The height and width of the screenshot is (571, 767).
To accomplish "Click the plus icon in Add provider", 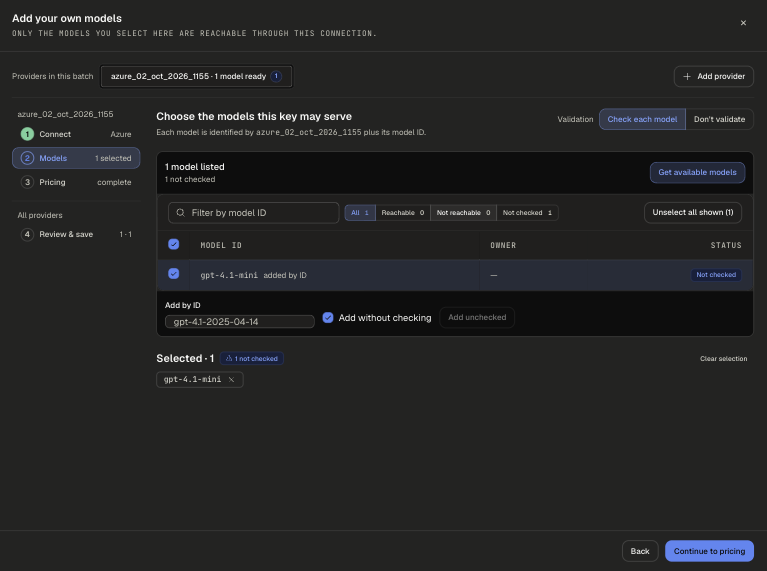I will point(687,76).
